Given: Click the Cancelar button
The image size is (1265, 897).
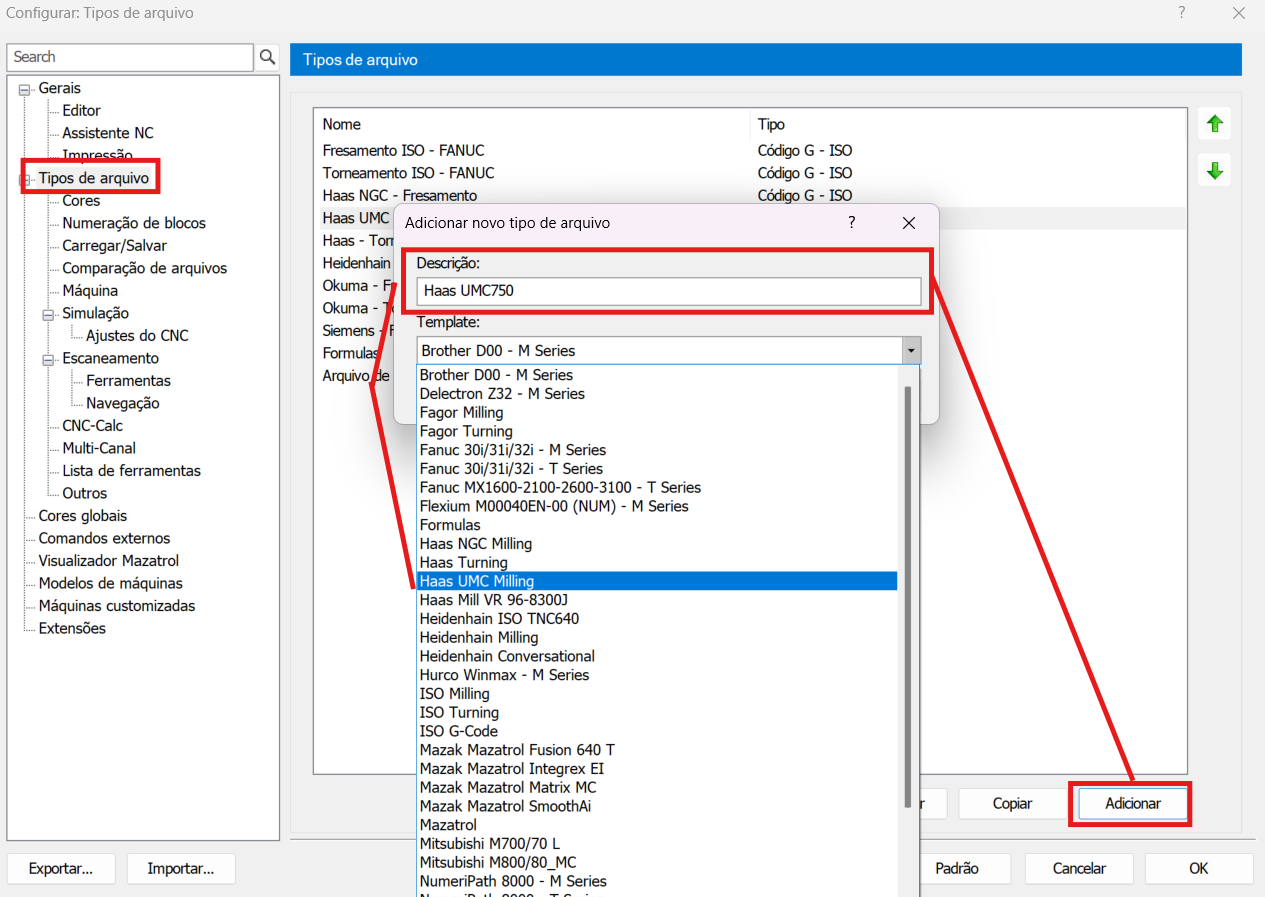Looking at the screenshot, I should pos(1079,869).
